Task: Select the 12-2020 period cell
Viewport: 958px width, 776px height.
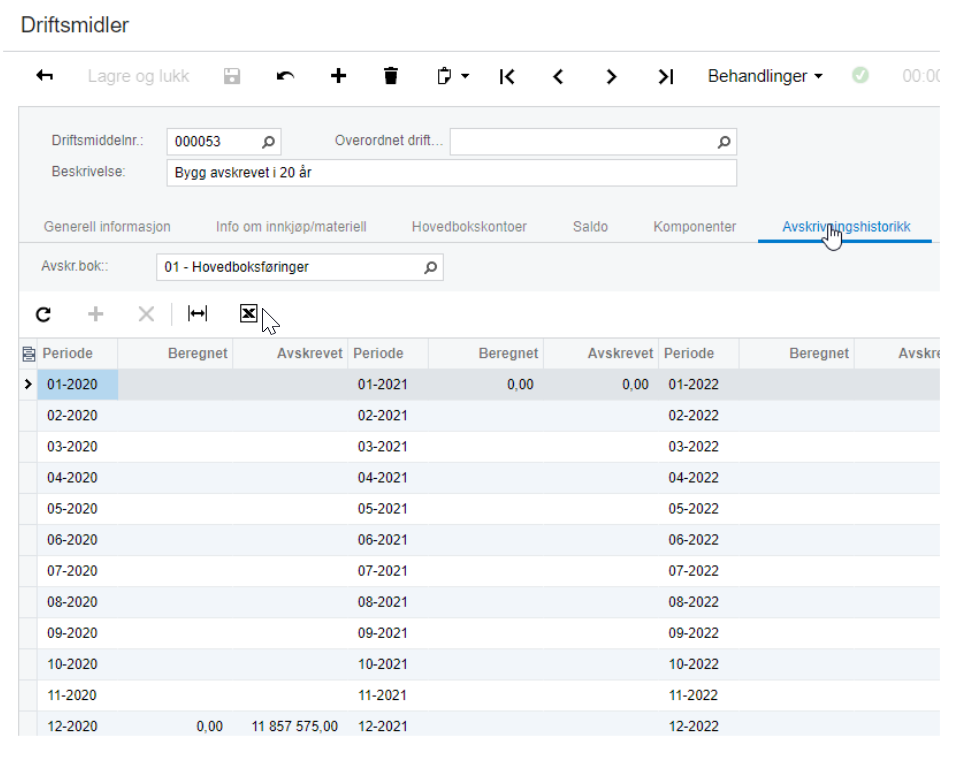Action: tap(78, 726)
